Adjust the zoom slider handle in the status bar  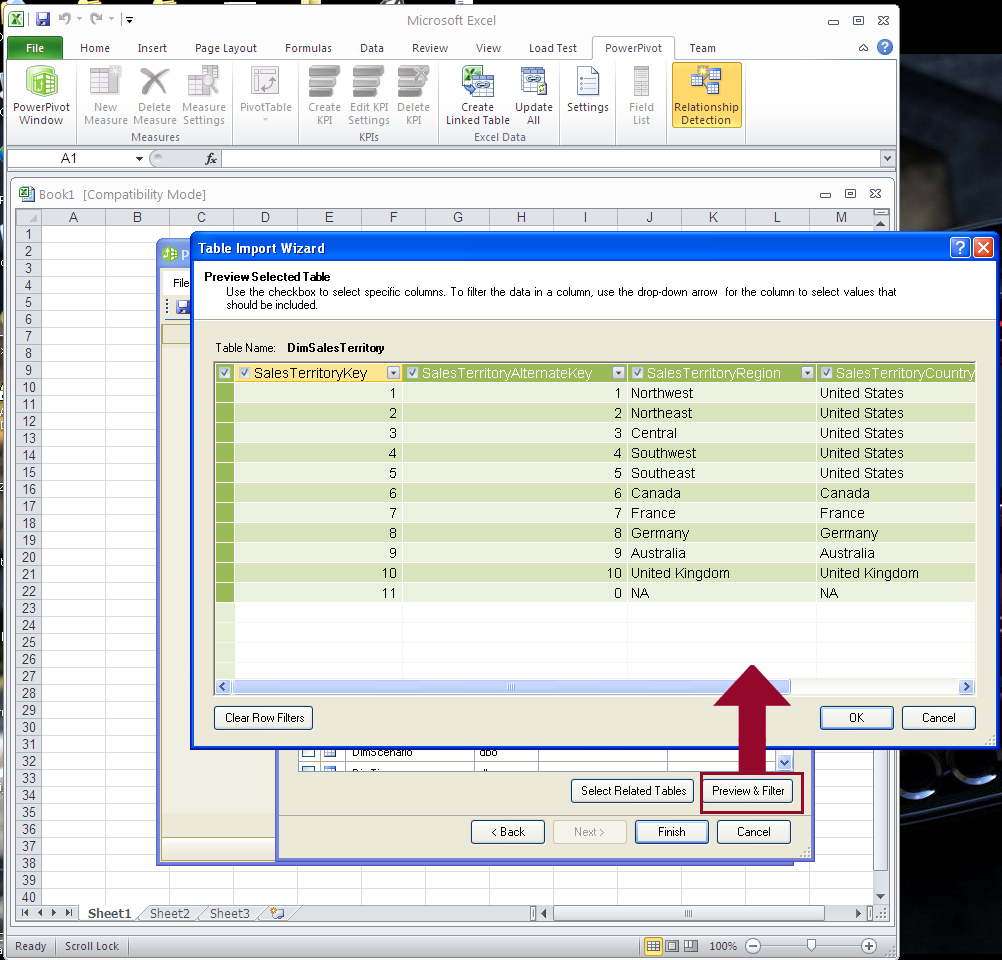click(811, 946)
